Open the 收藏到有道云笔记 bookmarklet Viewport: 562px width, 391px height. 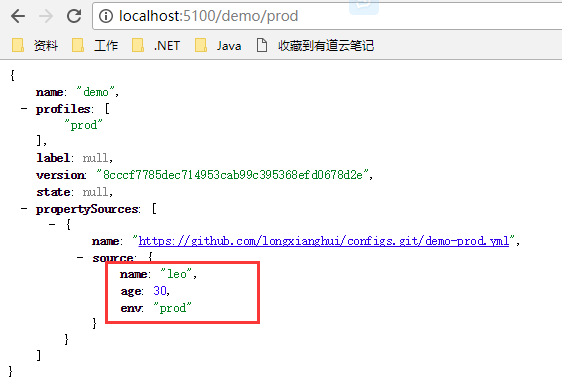point(315,46)
